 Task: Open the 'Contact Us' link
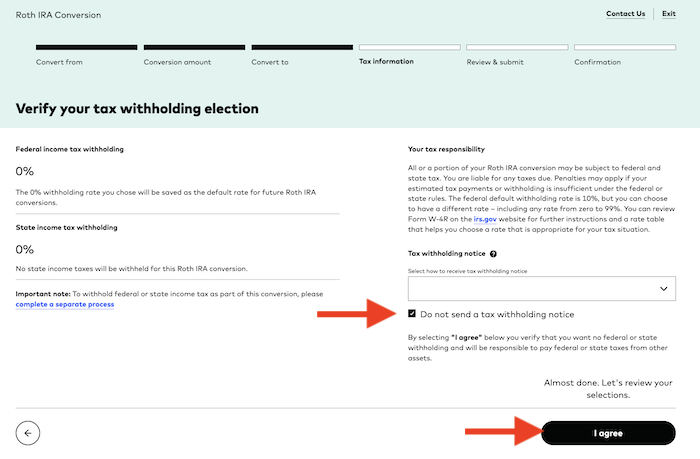(x=625, y=14)
